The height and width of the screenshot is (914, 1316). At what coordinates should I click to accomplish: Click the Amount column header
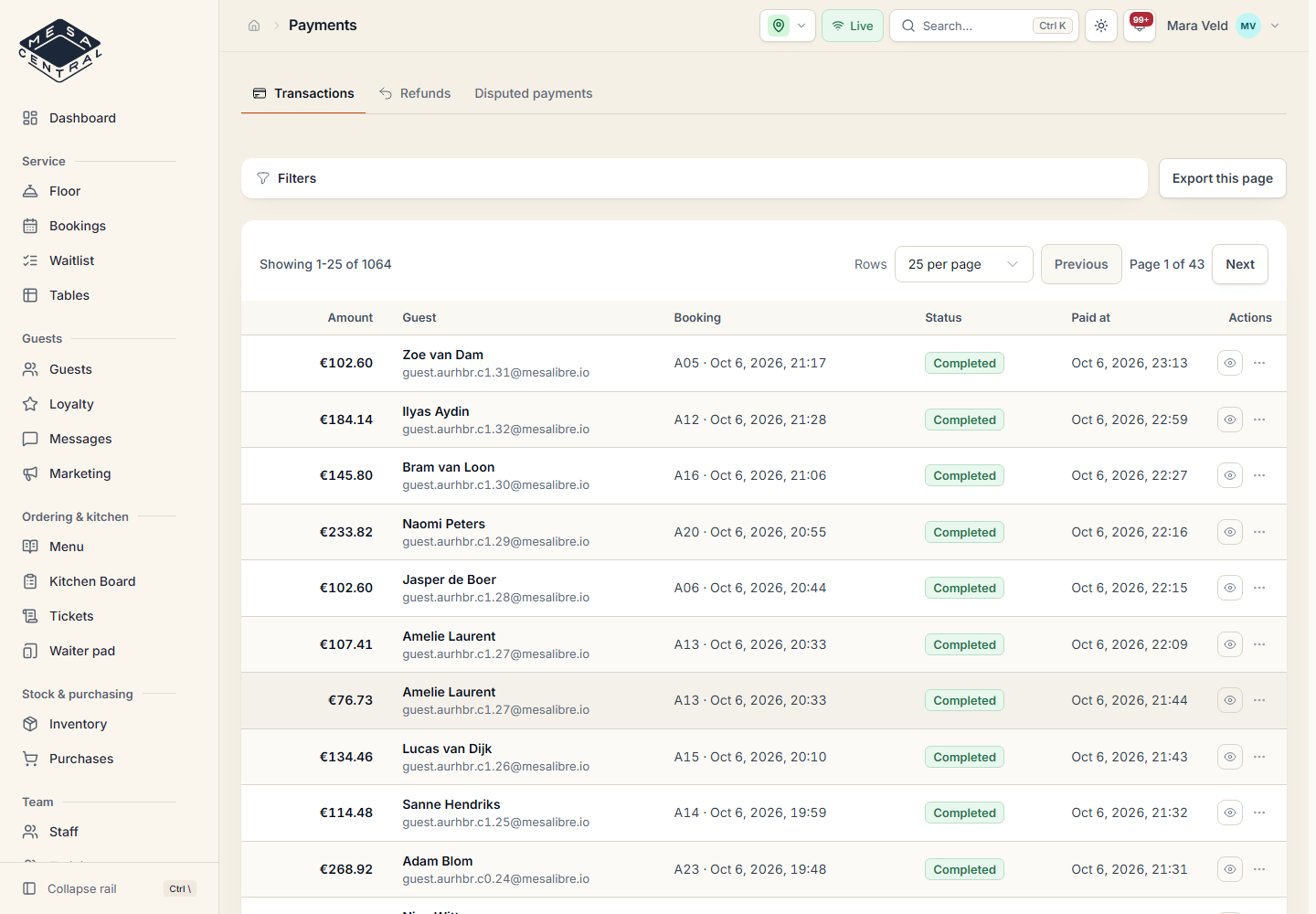[x=350, y=317]
